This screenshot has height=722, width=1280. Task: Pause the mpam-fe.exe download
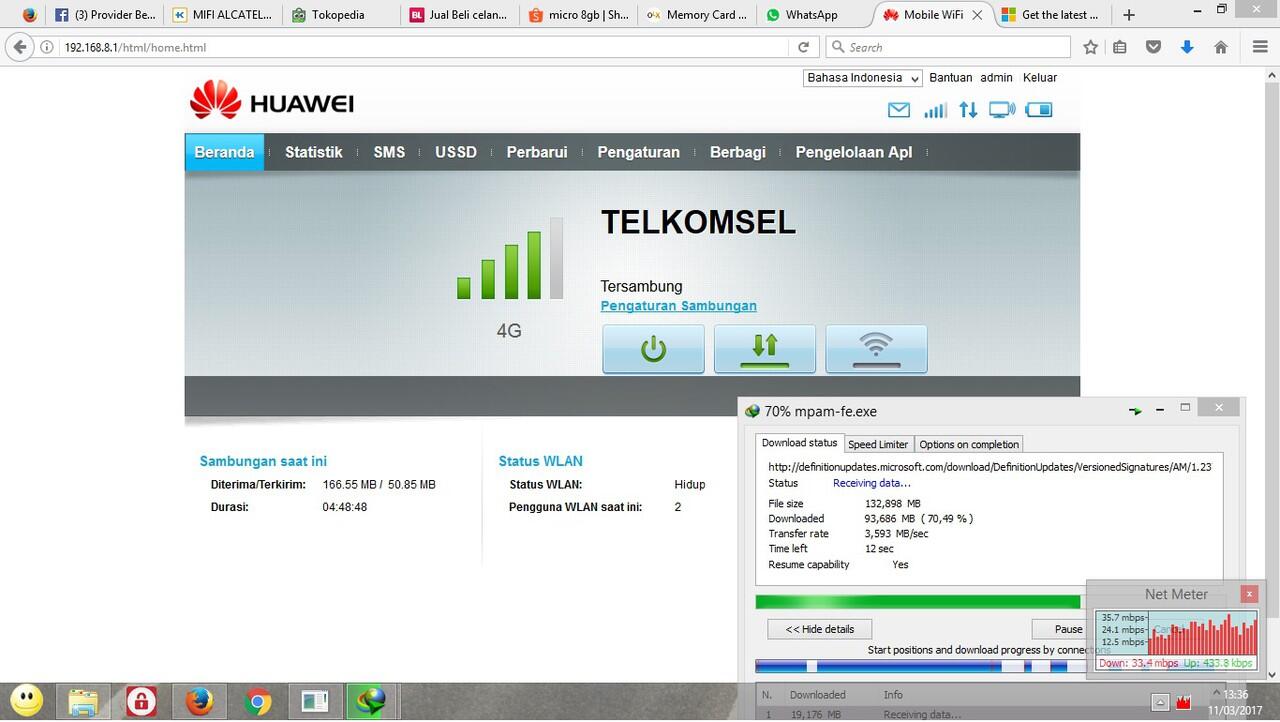[x=1068, y=629]
